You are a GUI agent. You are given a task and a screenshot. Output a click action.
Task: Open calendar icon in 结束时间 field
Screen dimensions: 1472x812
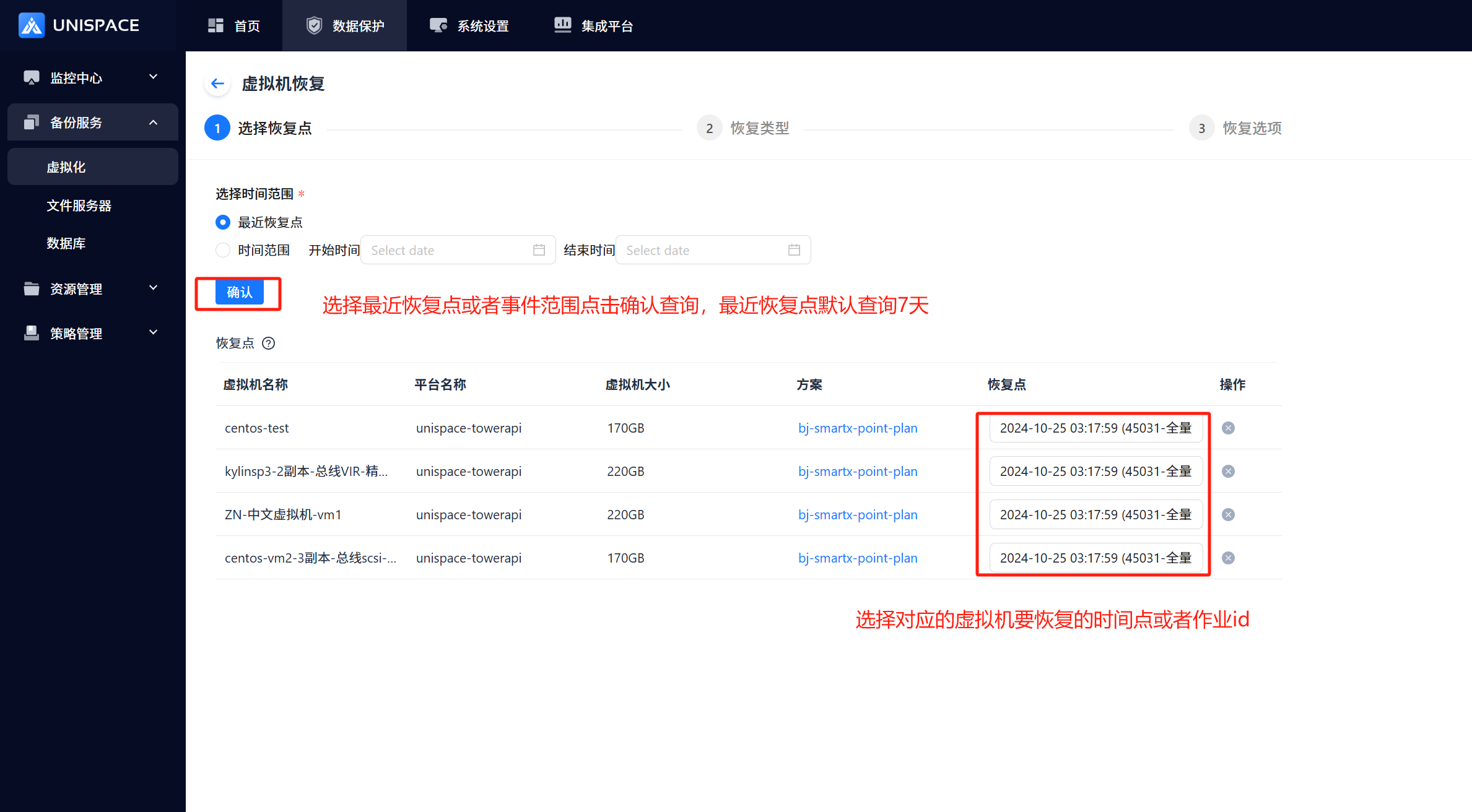click(x=794, y=250)
